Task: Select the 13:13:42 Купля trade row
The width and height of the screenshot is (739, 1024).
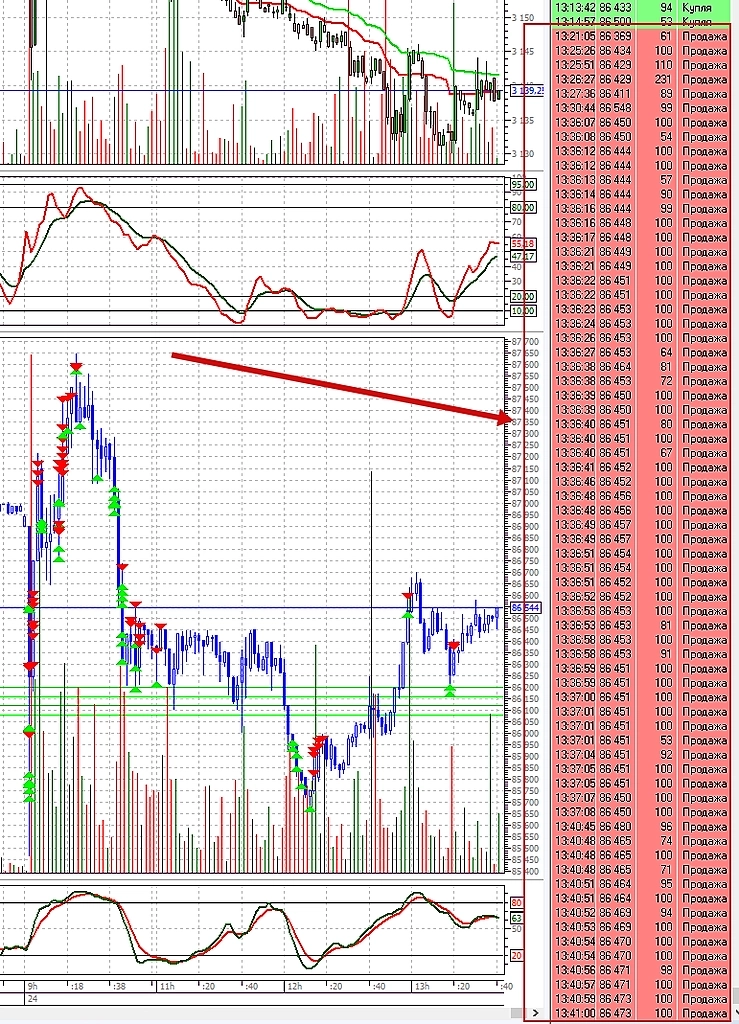Action: click(x=640, y=6)
